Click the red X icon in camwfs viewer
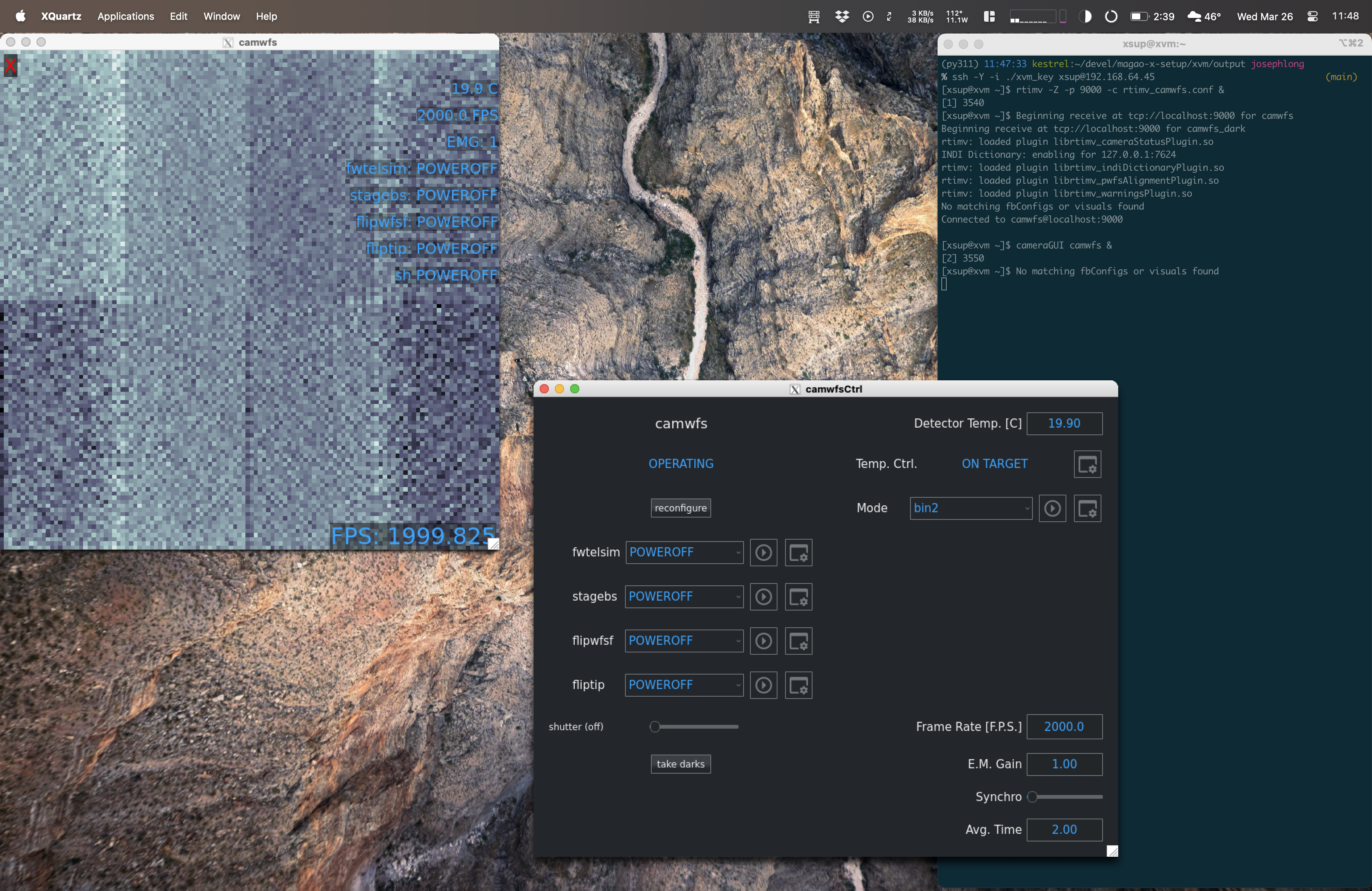The image size is (1372, 891). pyautogui.click(x=10, y=66)
